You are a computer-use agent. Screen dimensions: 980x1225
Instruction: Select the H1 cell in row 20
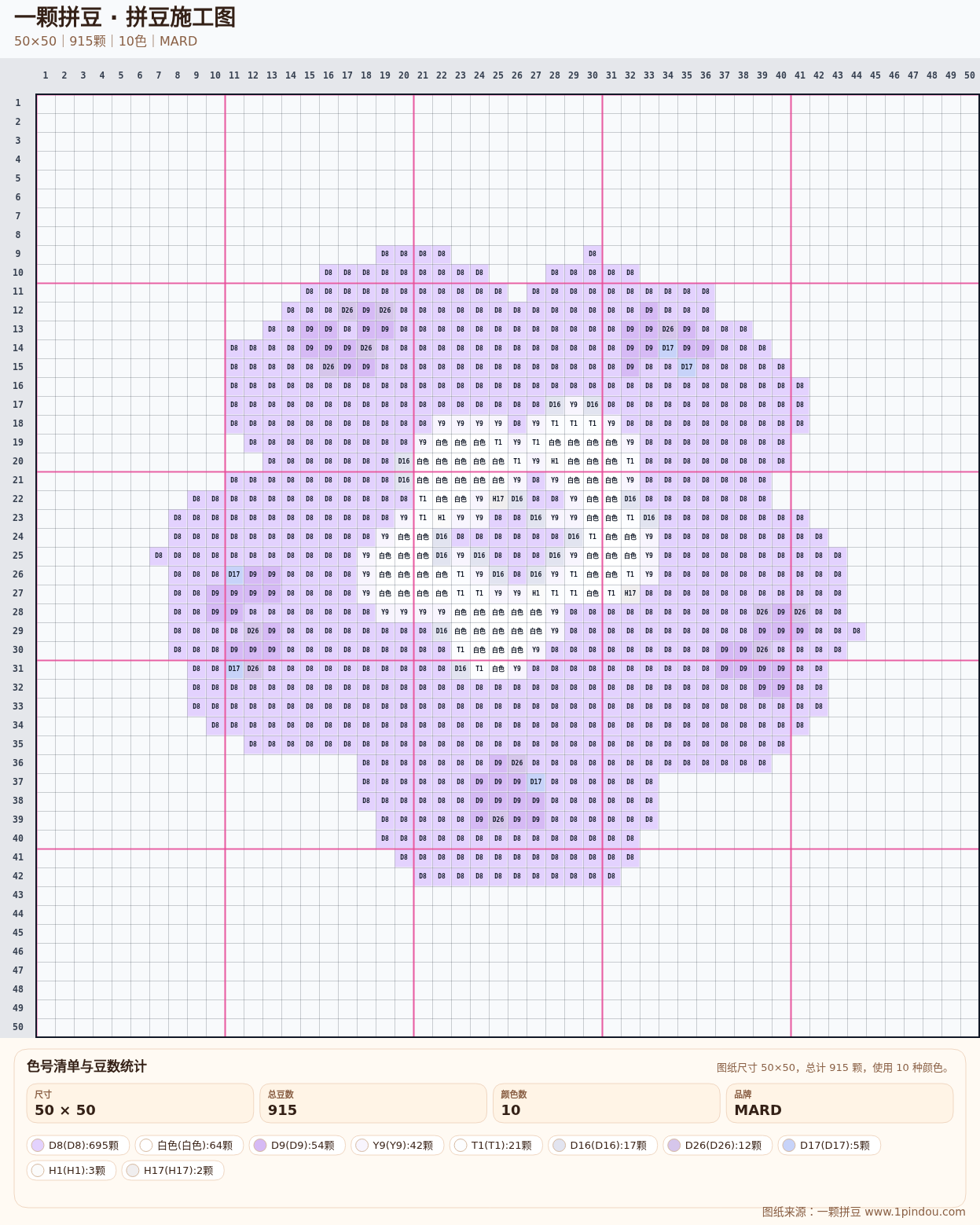[555, 461]
